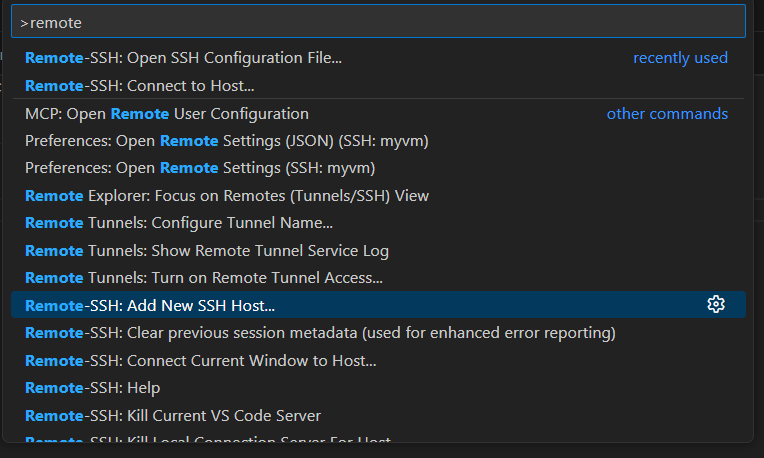Viewport: 764px width, 458px height.
Task: Select Remote Tunnels: Configure Tunnel Name
Action: pyautogui.click(x=179, y=223)
